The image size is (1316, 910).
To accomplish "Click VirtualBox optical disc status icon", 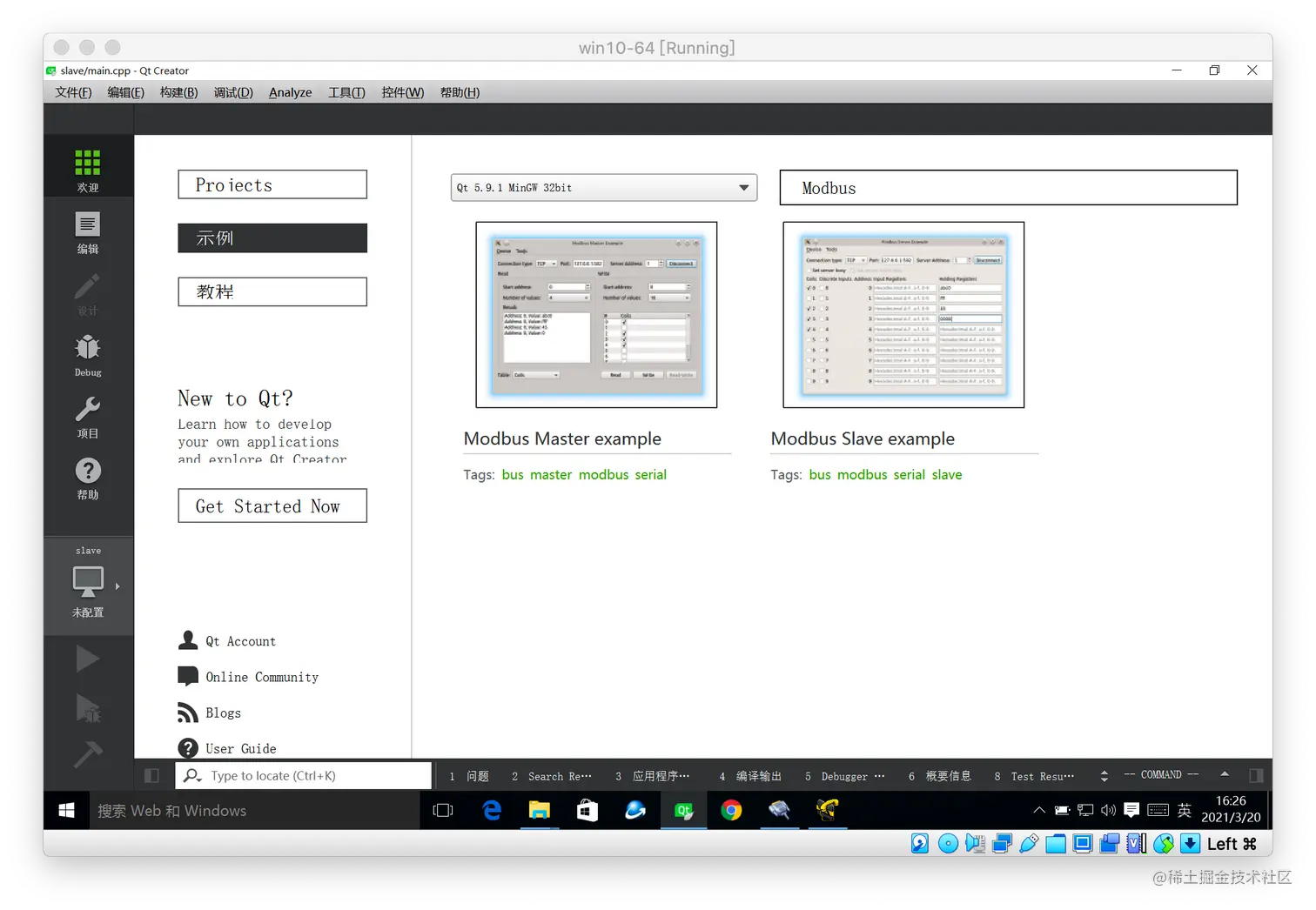I will (x=949, y=843).
